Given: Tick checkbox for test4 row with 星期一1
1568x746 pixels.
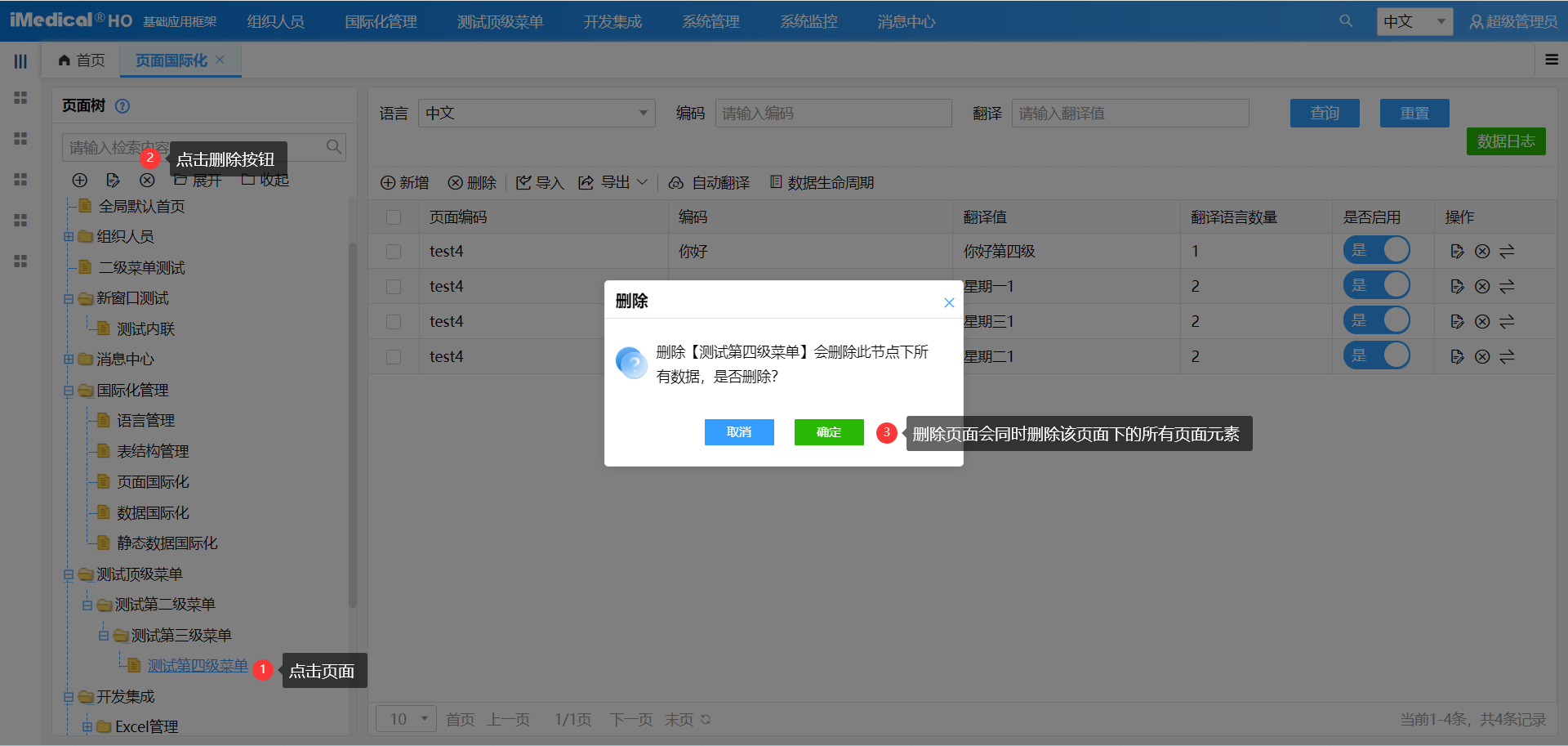Looking at the screenshot, I should point(394,287).
